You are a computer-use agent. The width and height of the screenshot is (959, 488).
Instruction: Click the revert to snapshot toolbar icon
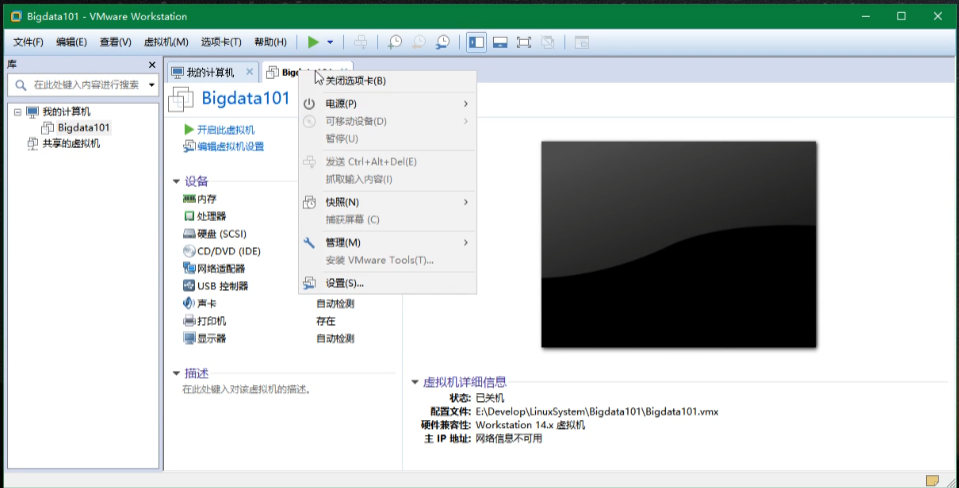pos(419,42)
